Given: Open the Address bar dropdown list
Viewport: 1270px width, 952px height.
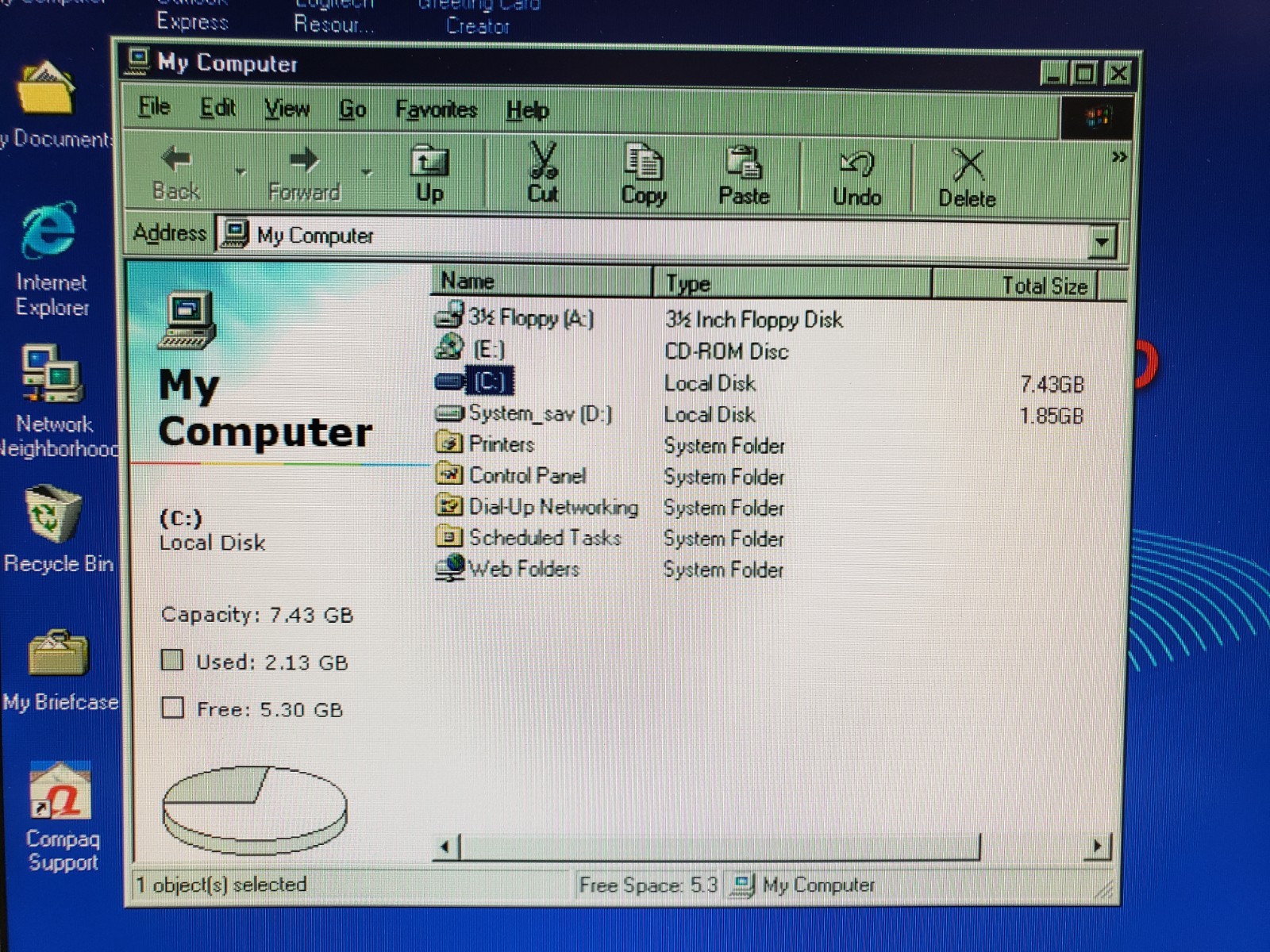Looking at the screenshot, I should pos(1102,241).
